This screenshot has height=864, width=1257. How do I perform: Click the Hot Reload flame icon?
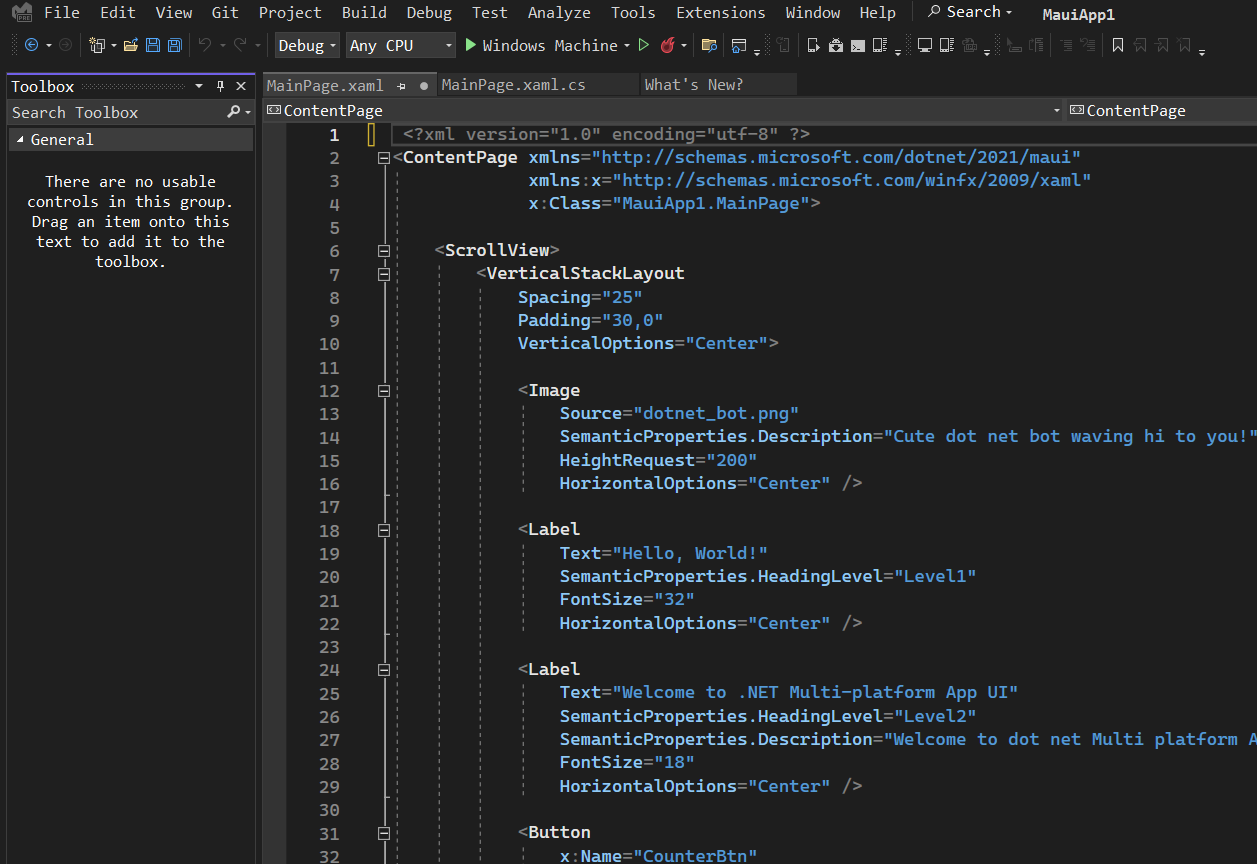pos(667,45)
